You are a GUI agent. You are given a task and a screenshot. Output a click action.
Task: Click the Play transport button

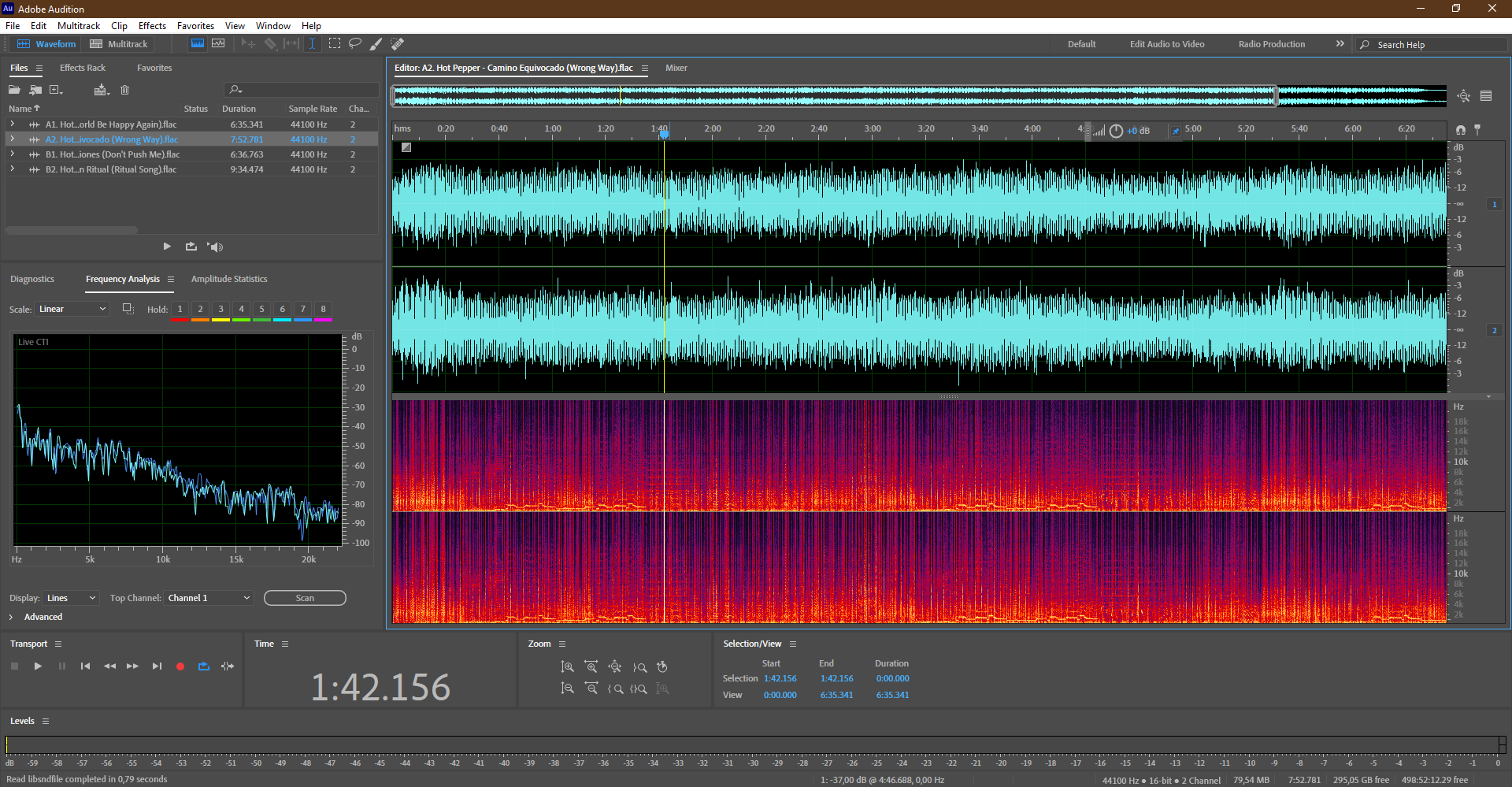pos(38,666)
